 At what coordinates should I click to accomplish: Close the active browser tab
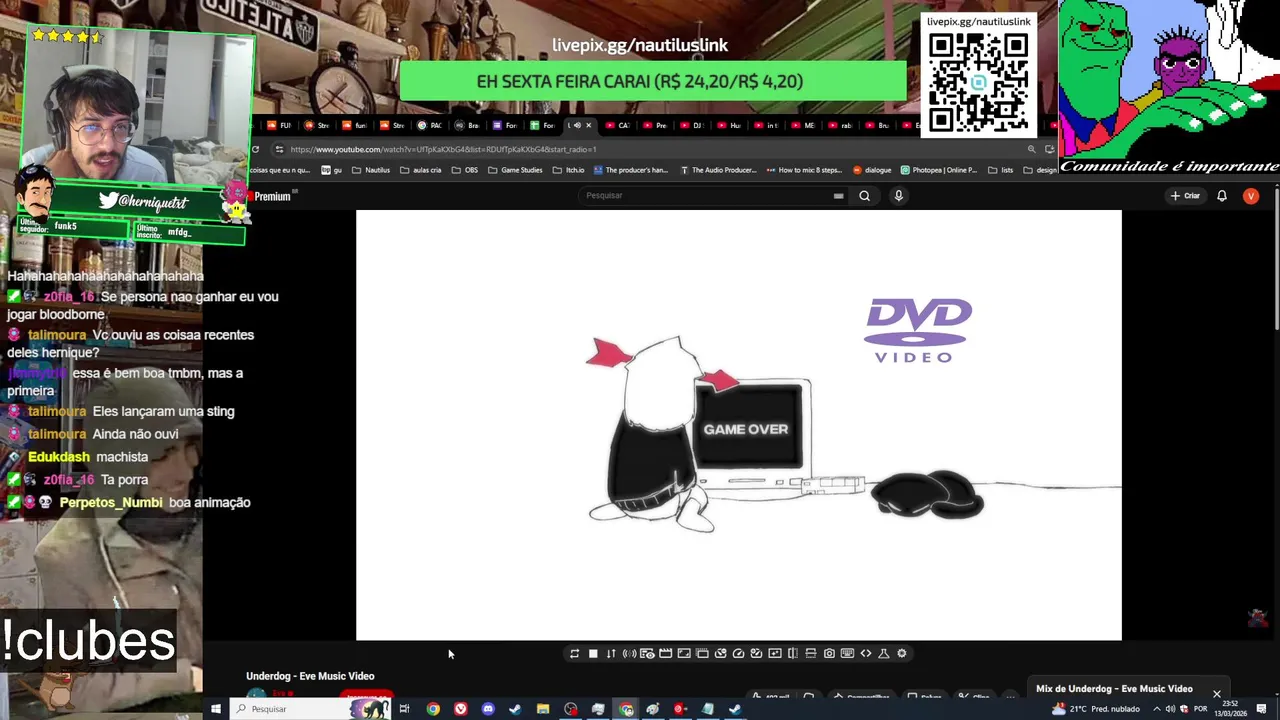tap(588, 125)
